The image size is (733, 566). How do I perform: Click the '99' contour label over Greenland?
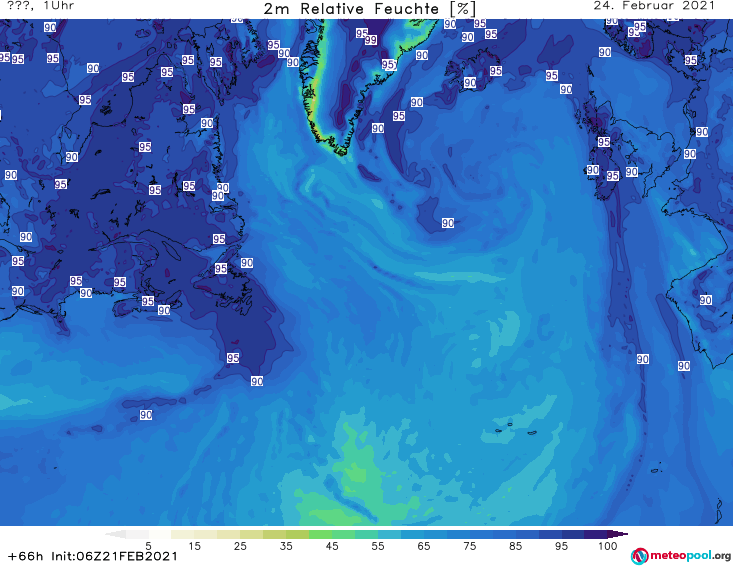(371, 40)
